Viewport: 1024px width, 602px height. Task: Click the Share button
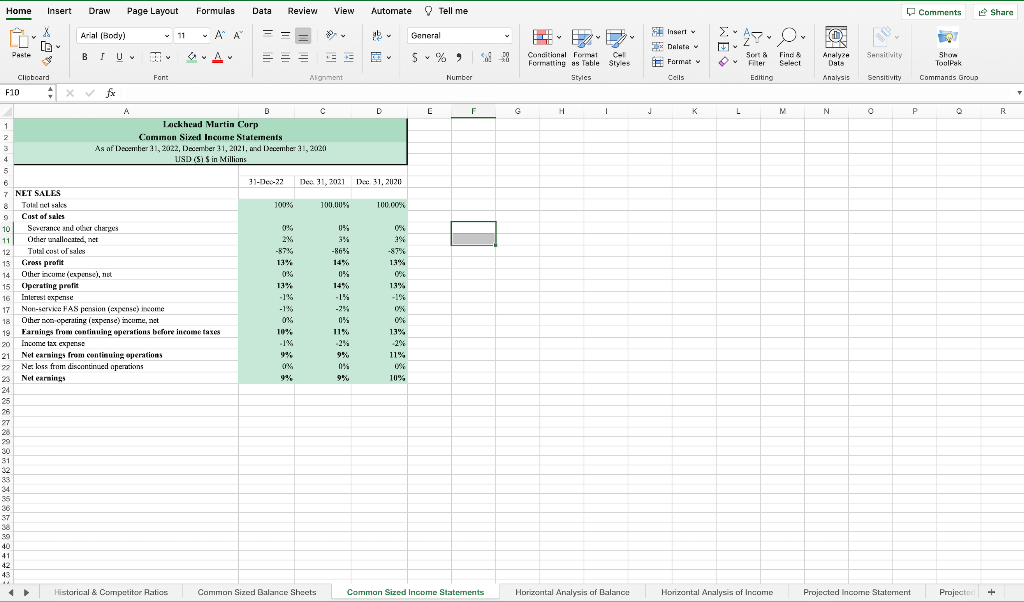(993, 9)
